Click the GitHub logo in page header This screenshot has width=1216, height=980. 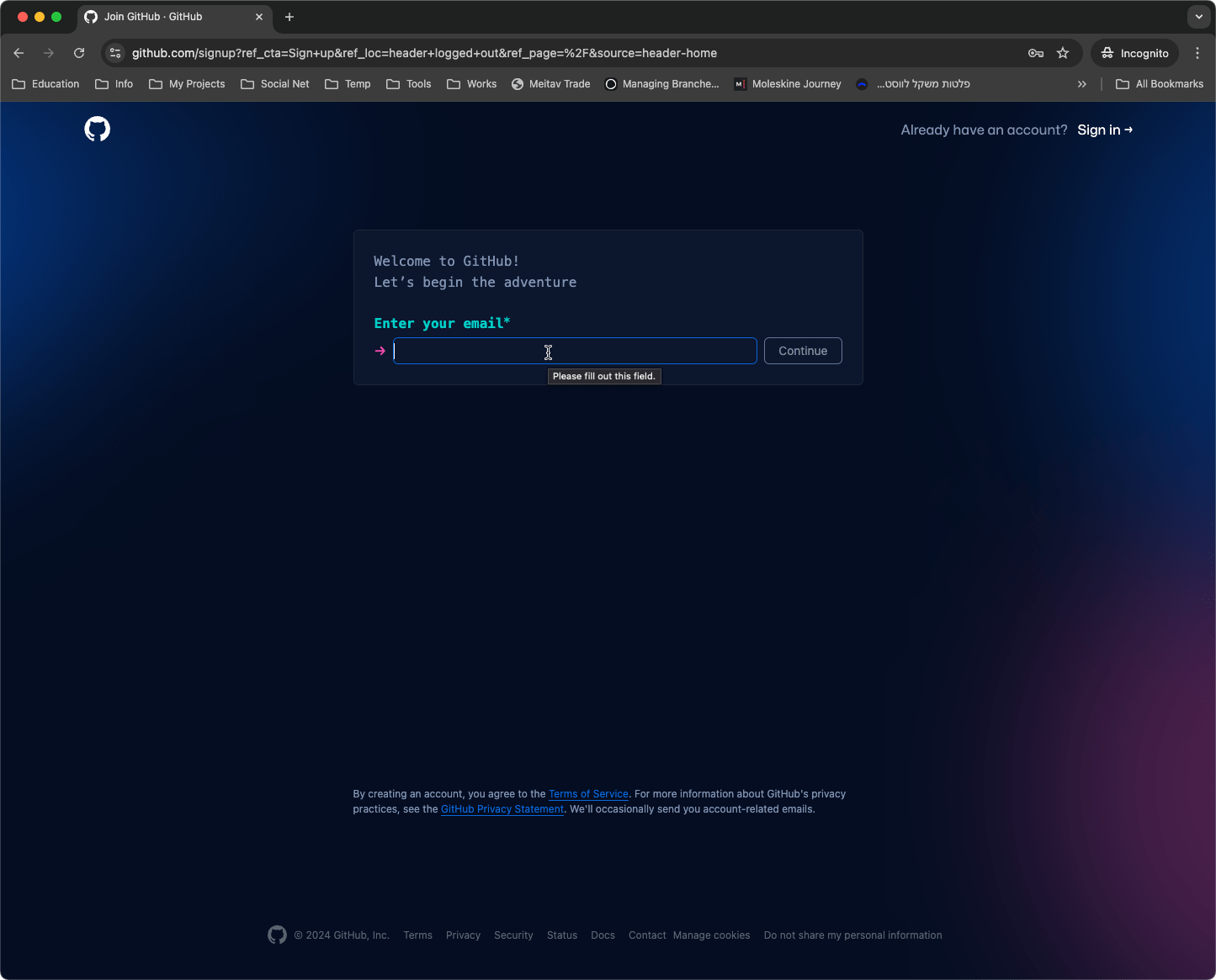98,129
